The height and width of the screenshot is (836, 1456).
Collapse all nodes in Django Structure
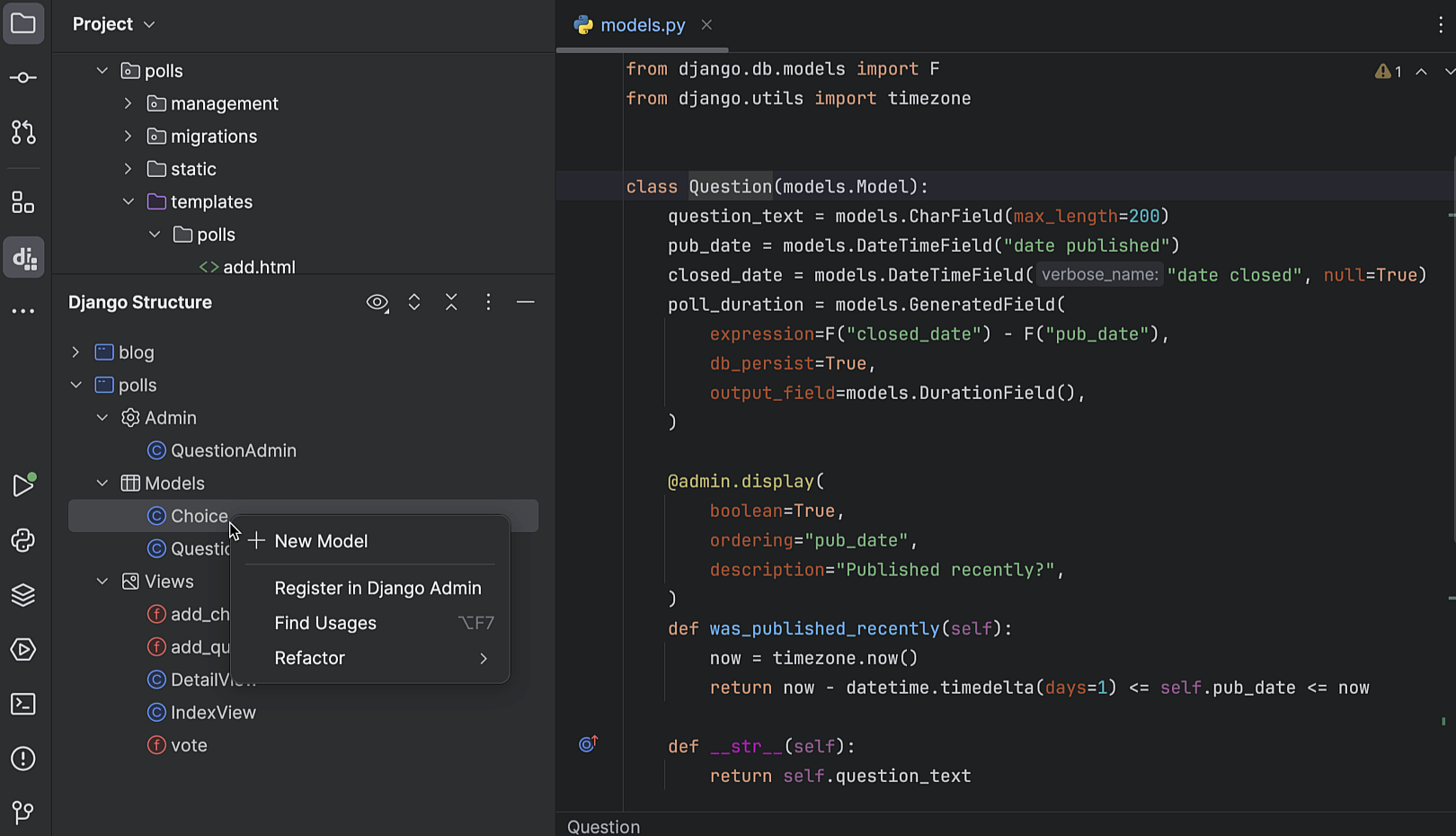451,303
